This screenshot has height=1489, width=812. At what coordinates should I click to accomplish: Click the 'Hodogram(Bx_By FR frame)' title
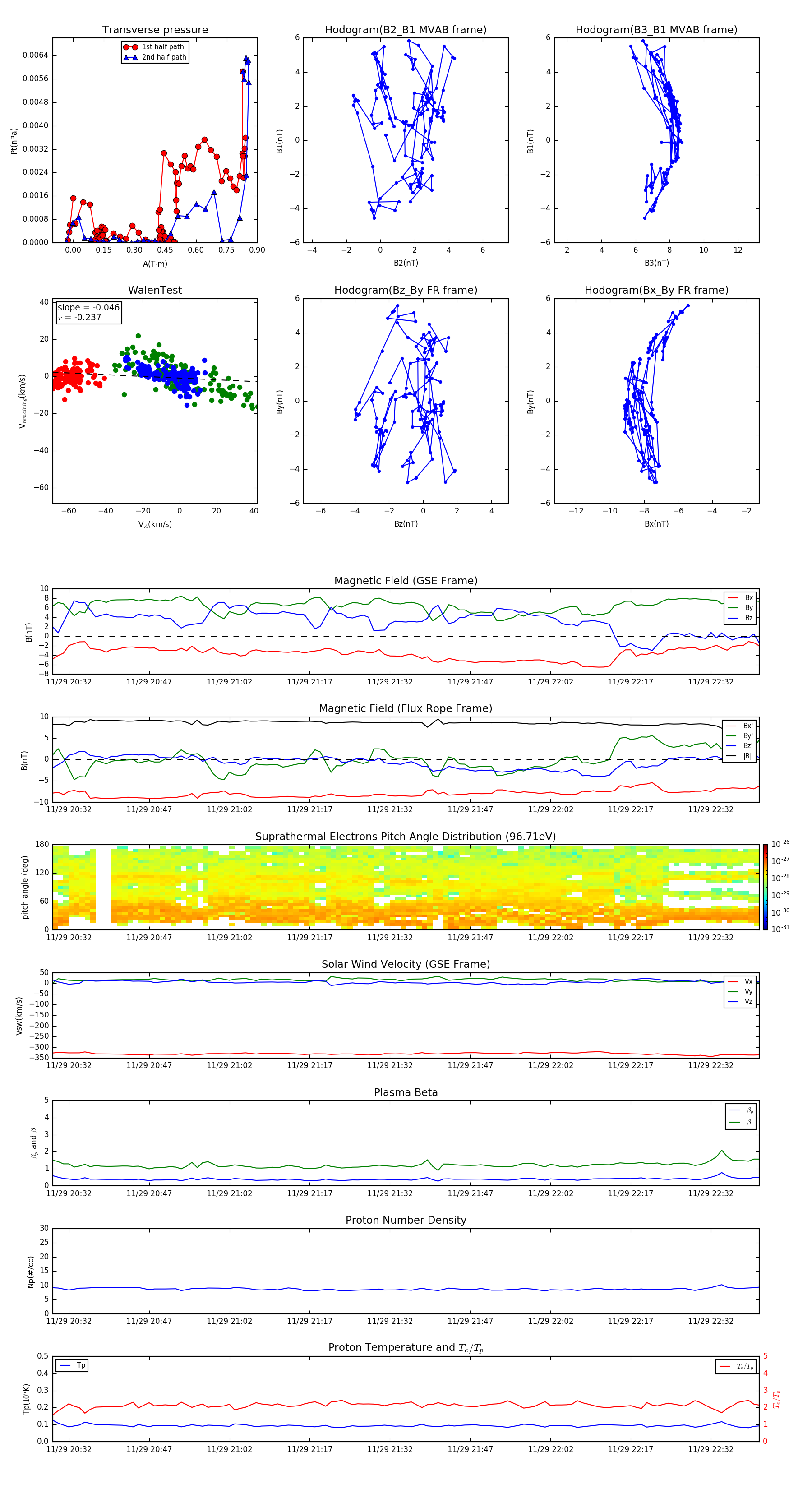click(656, 290)
